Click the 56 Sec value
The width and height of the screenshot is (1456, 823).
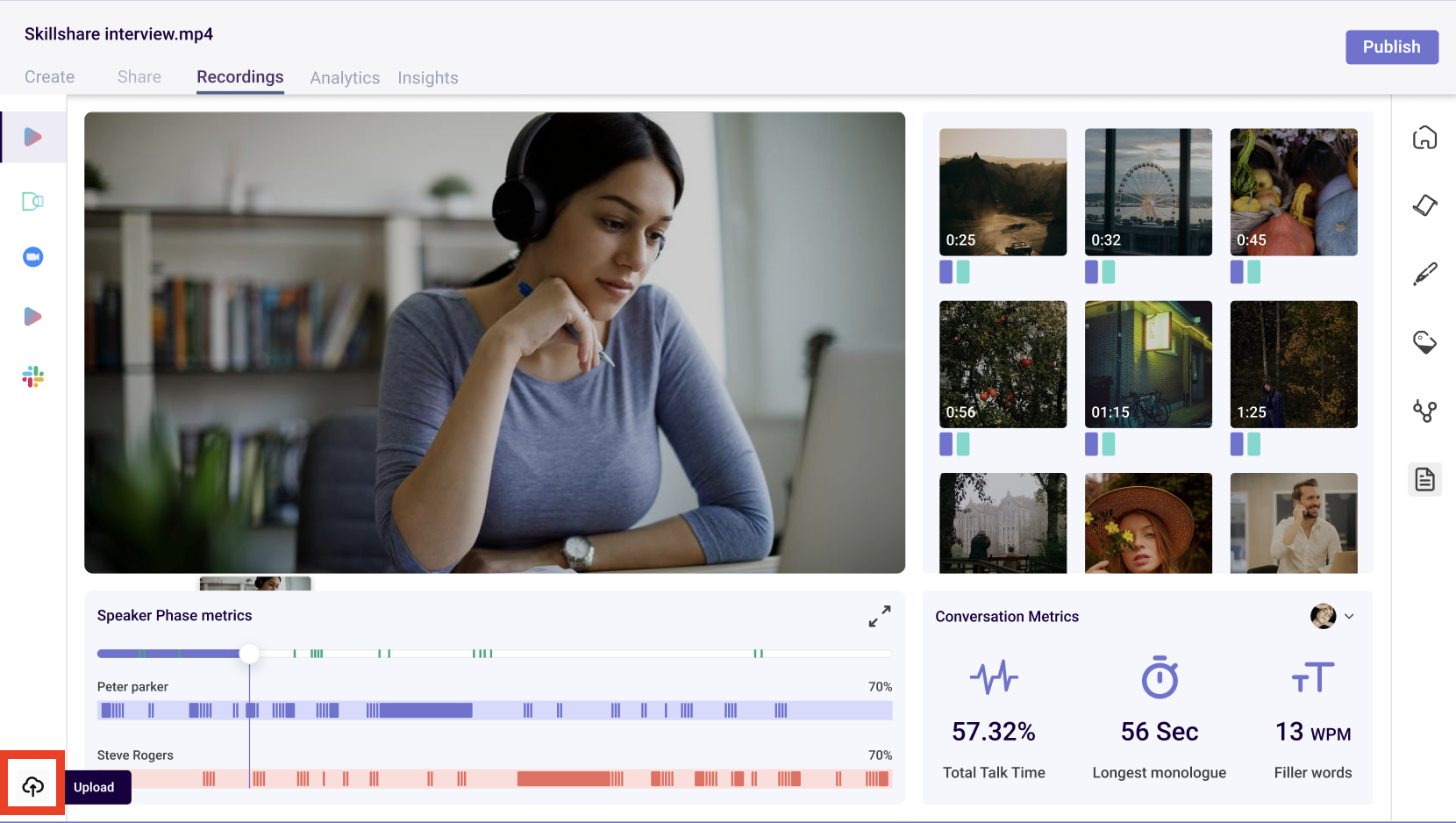(x=1160, y=732)
